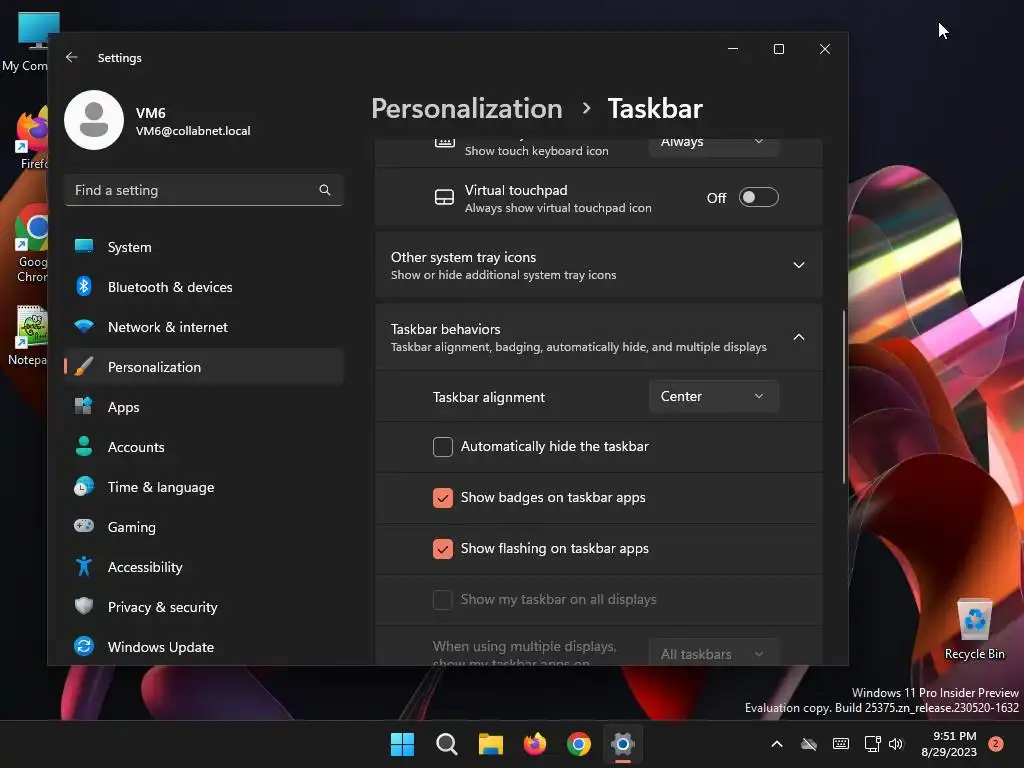
Task: Open the touch keyboard Always dropdown
Action: click(x=714, y=147)
